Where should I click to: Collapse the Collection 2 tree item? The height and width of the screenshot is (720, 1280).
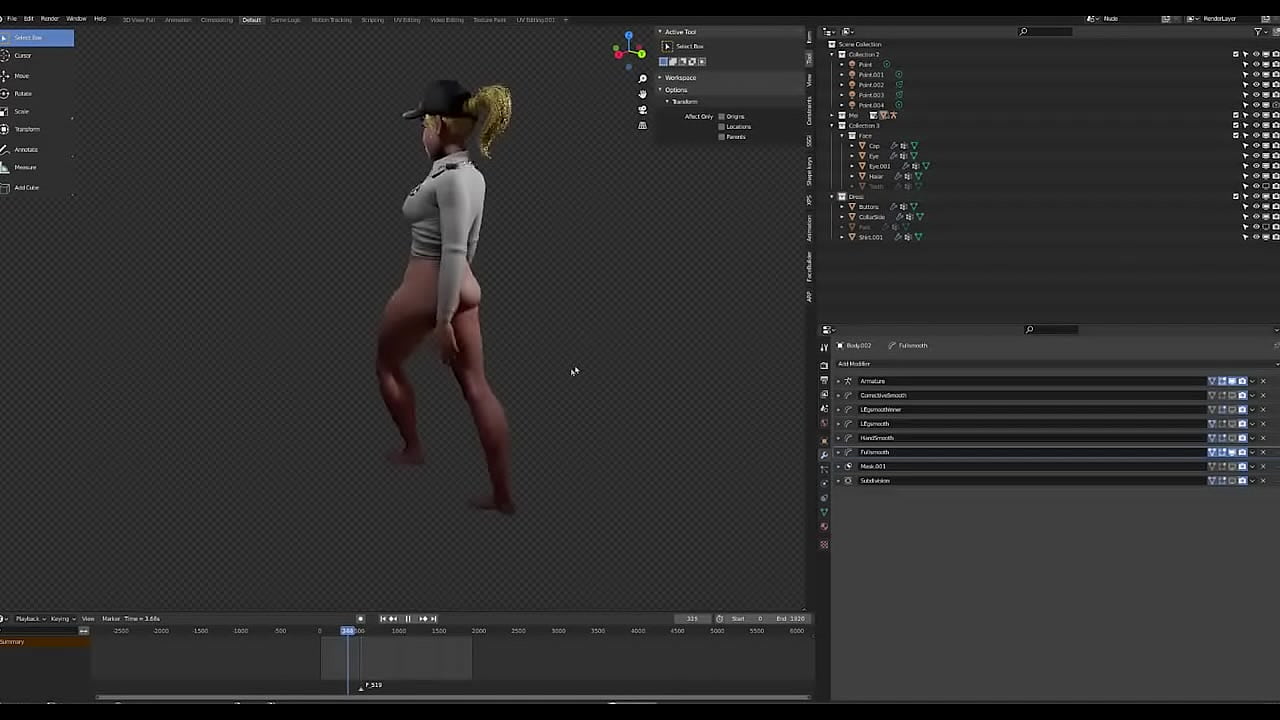coord(833,54)
